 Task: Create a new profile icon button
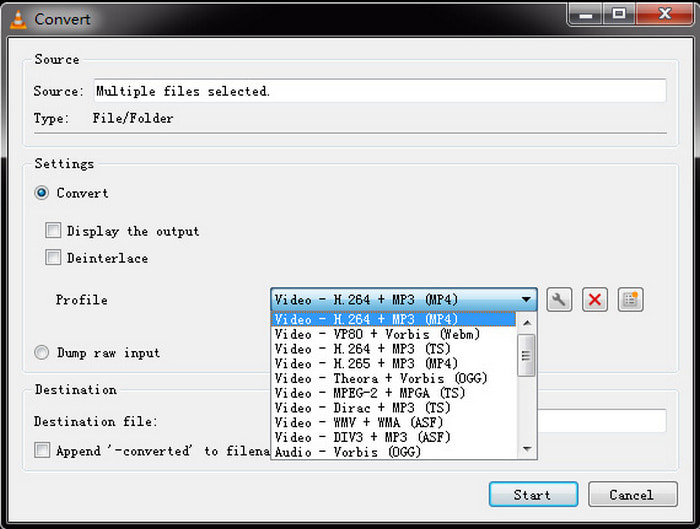tap(630, 300)
